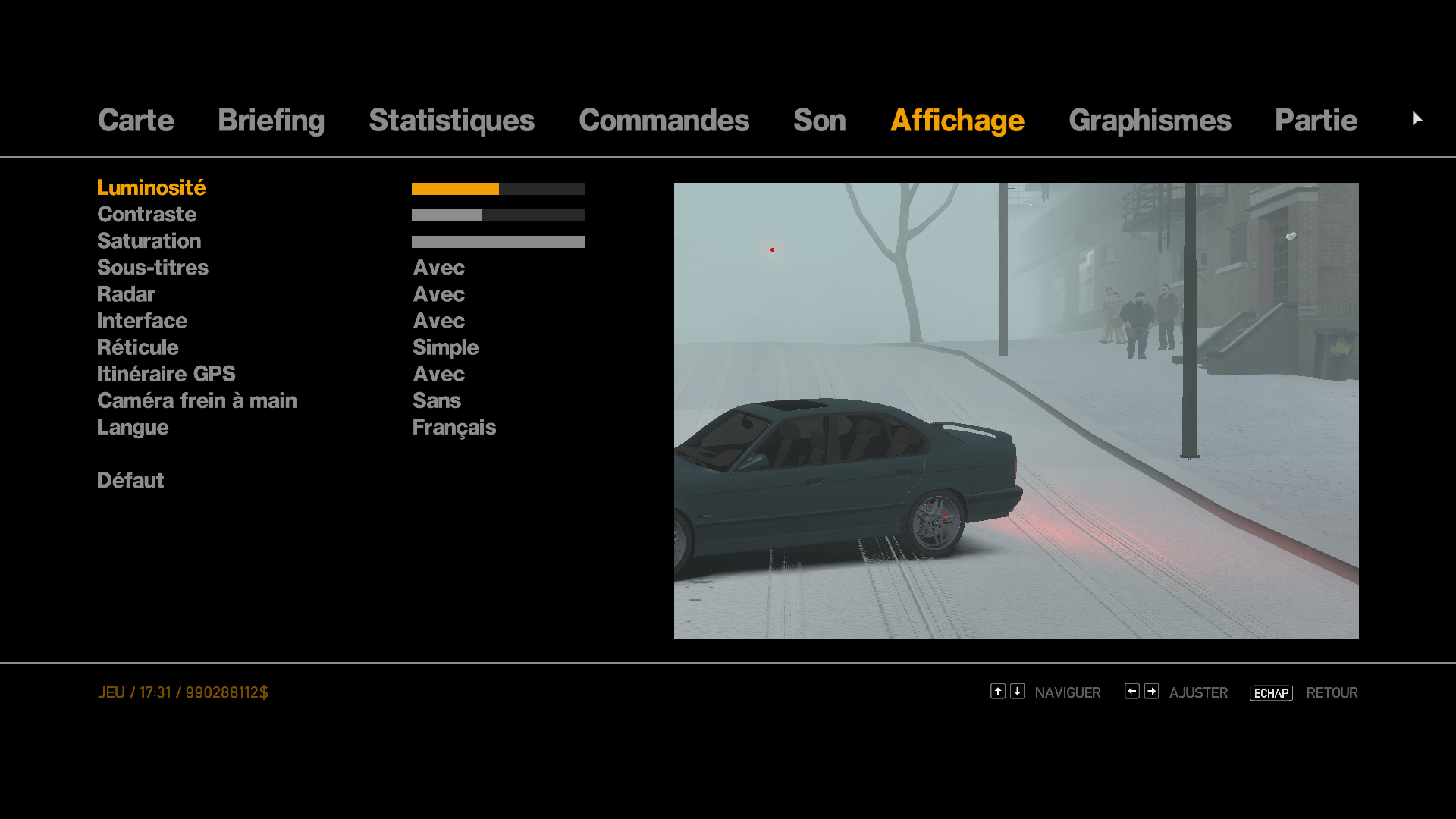
Task: Go to the Commandes tab
Action: click(664, 121)
